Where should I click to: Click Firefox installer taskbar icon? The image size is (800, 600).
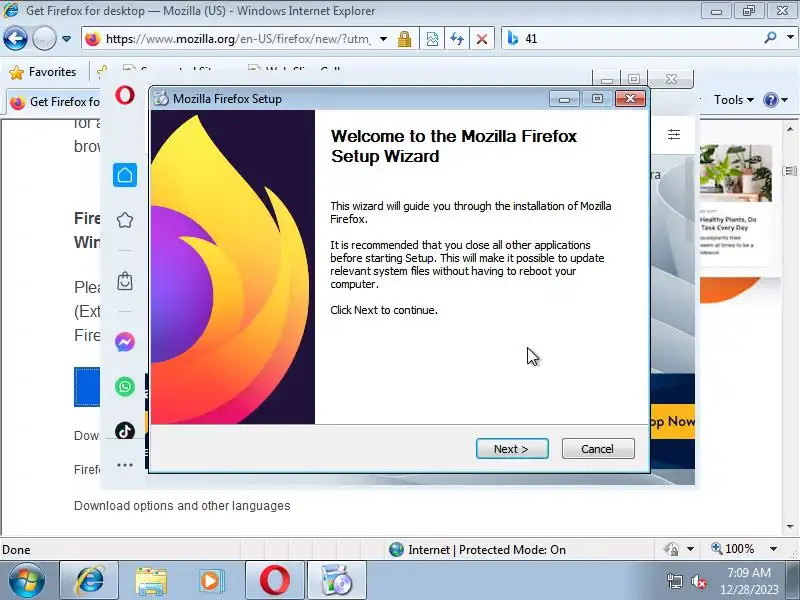[x=337, y=581]
